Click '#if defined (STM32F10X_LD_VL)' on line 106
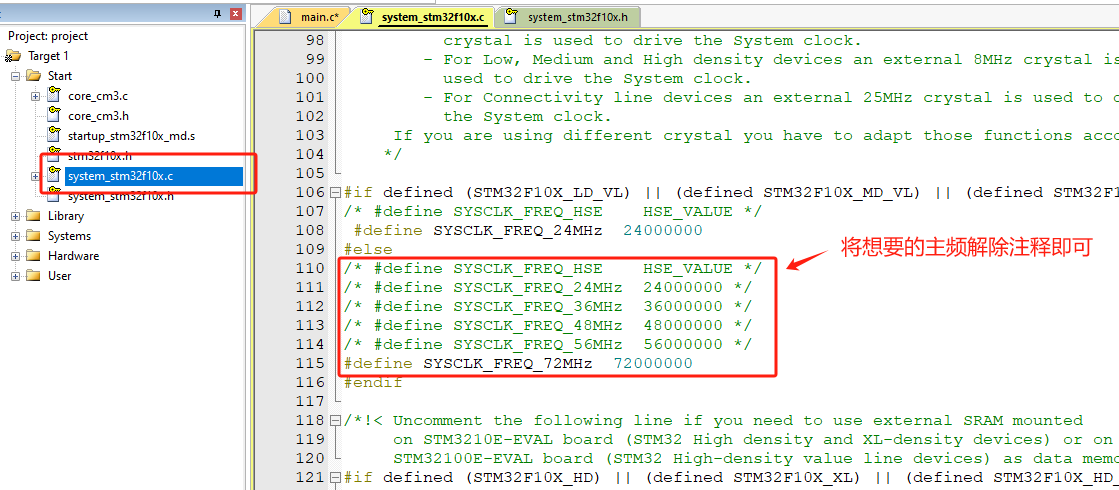1119x490 pixels. [488, 193]
